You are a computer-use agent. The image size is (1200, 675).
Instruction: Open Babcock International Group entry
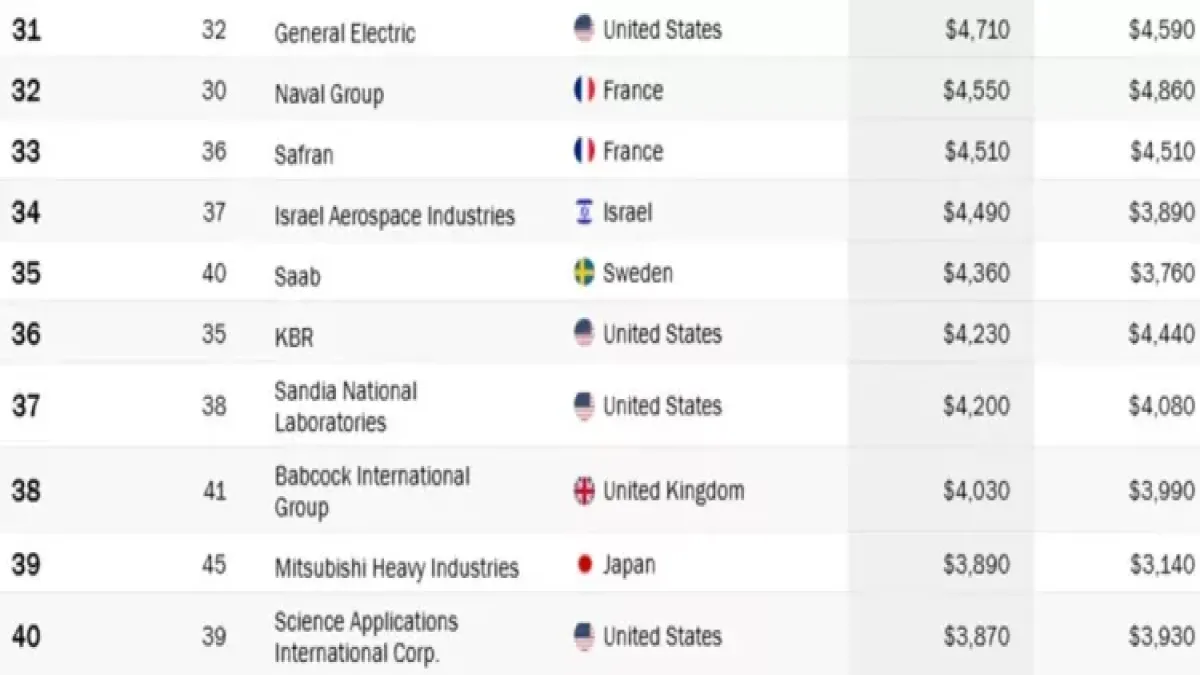tap(371, 491)
